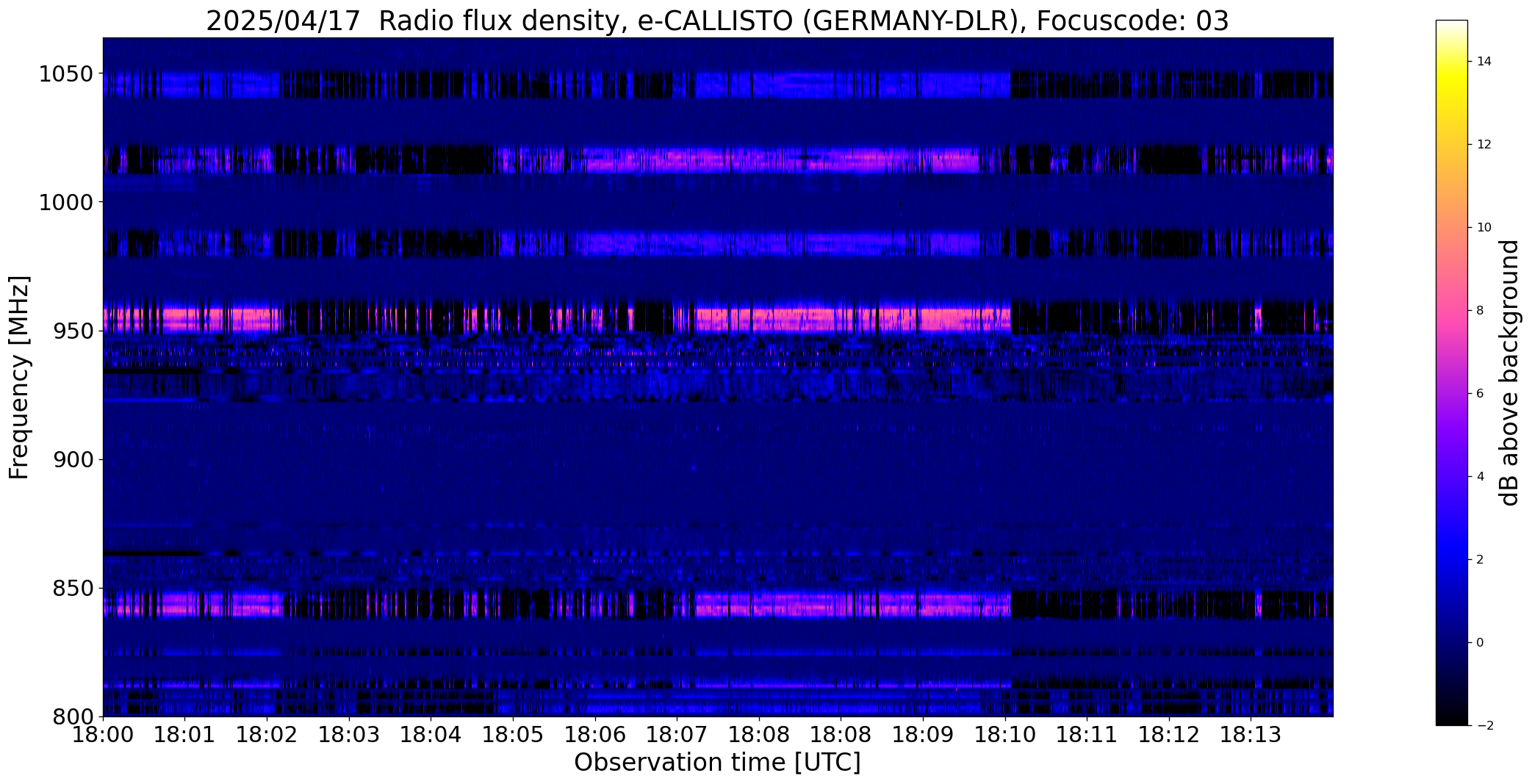This screenshot has width=1532, height=784.
Task: Click the 950 frequency tick label
Action: tap(73, 331)
